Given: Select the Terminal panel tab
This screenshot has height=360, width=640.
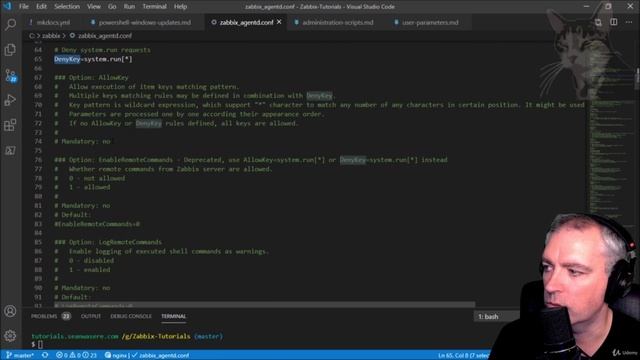Looking at the screenshot, I should (173, 316).
